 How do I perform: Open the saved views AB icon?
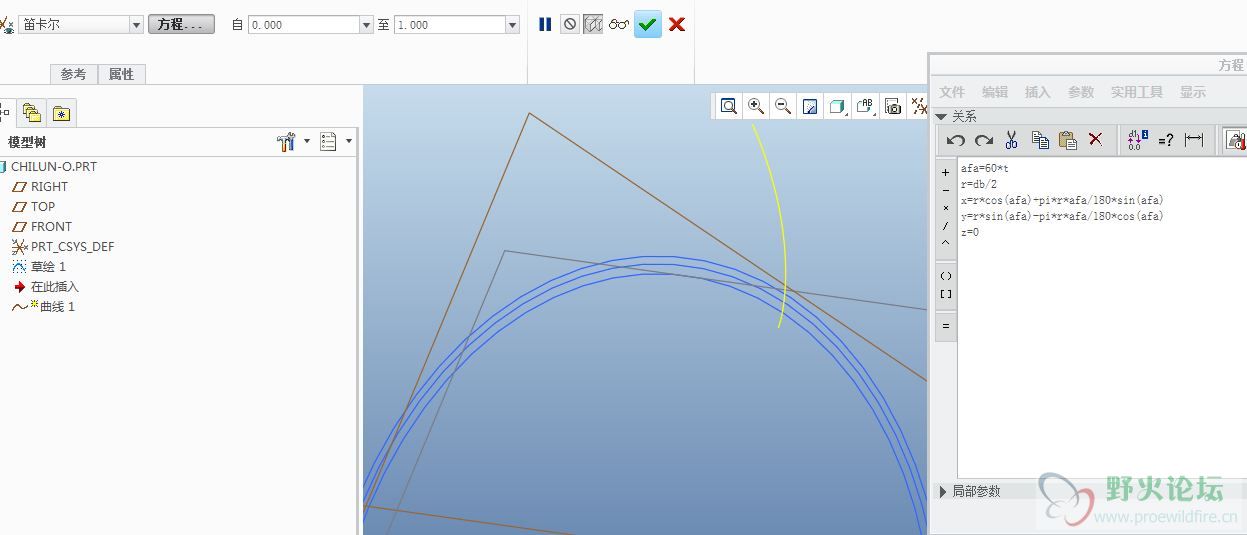coord(866,106)
